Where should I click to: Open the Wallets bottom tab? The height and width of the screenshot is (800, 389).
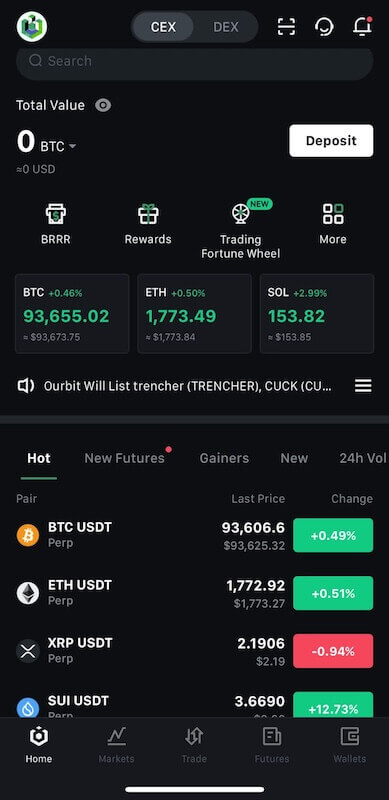coord(350,745)
